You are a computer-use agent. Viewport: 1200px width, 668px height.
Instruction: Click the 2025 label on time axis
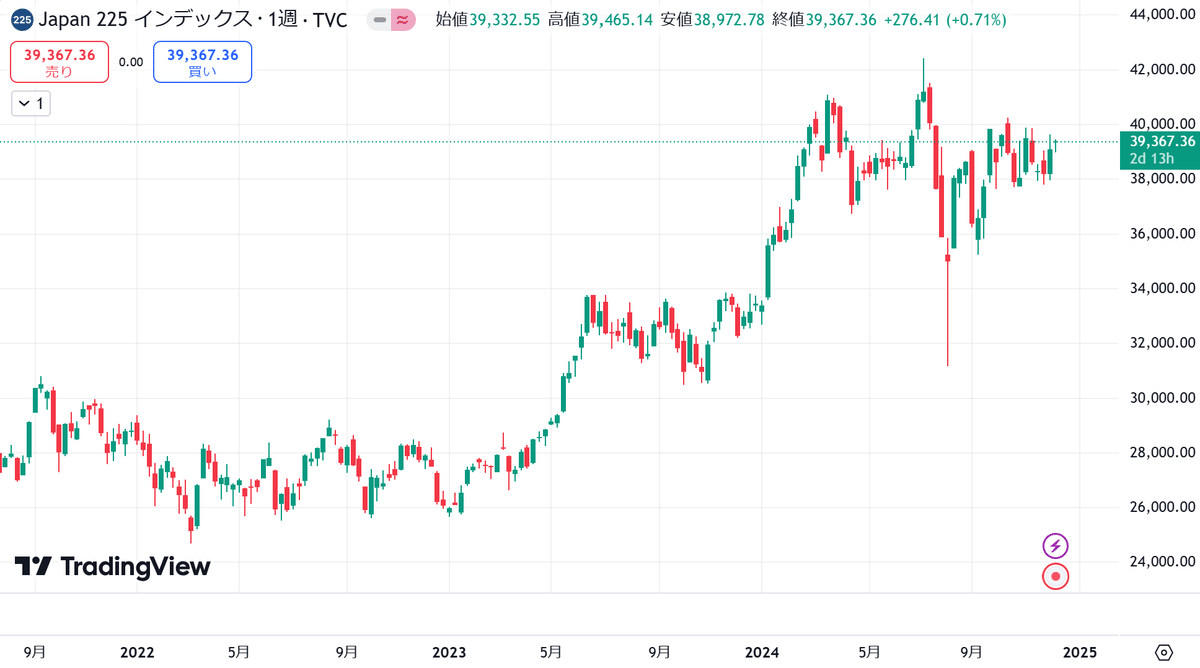pyautogui.click(x=1080, y=652)
